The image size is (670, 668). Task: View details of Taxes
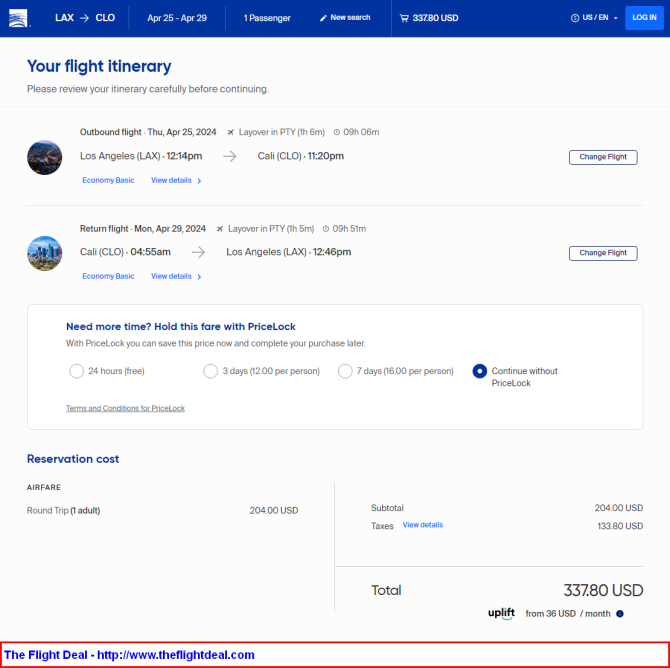click(x=423, y=525)
